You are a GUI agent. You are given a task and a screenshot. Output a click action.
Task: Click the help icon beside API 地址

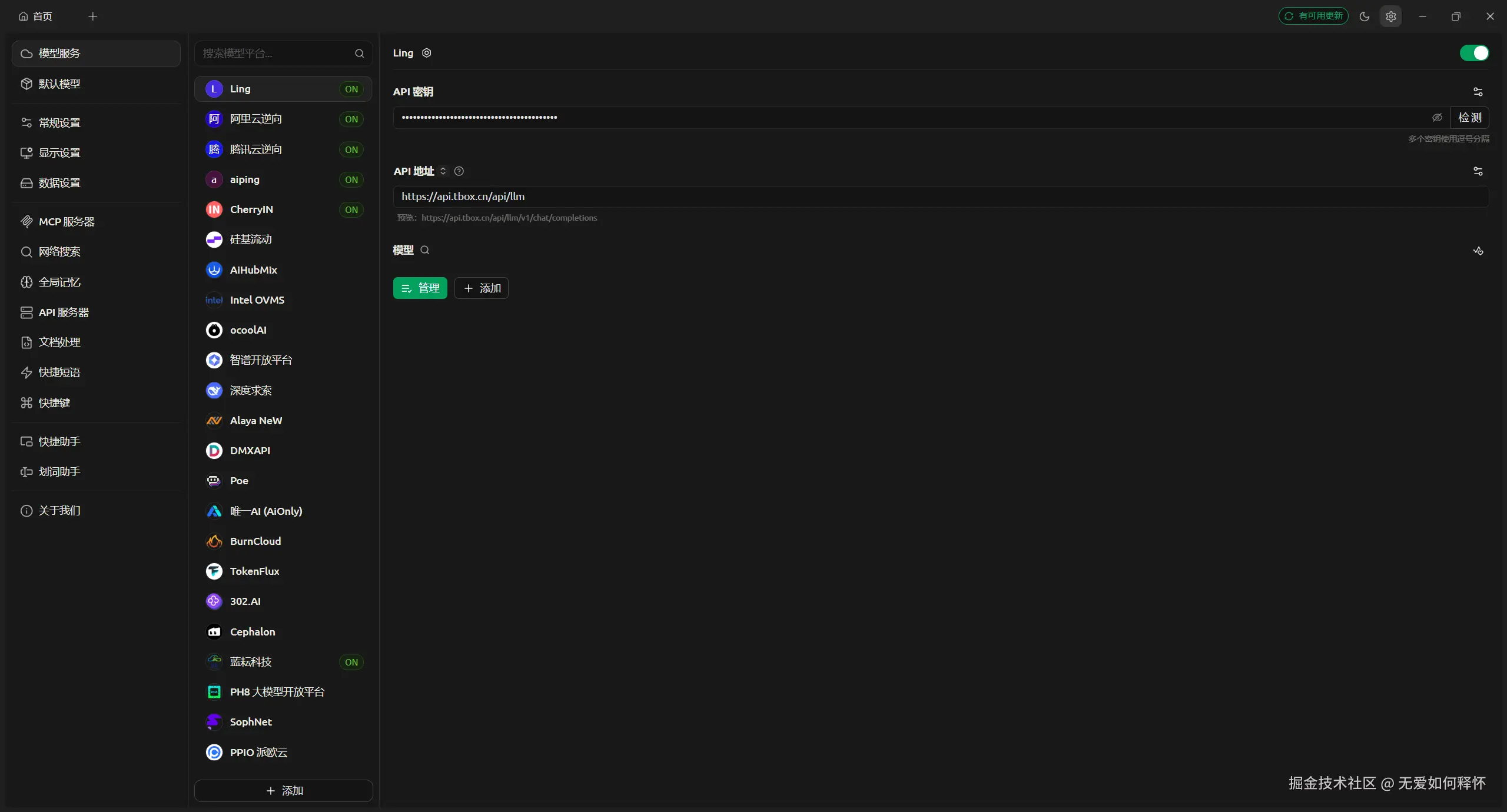pos(459,171)
